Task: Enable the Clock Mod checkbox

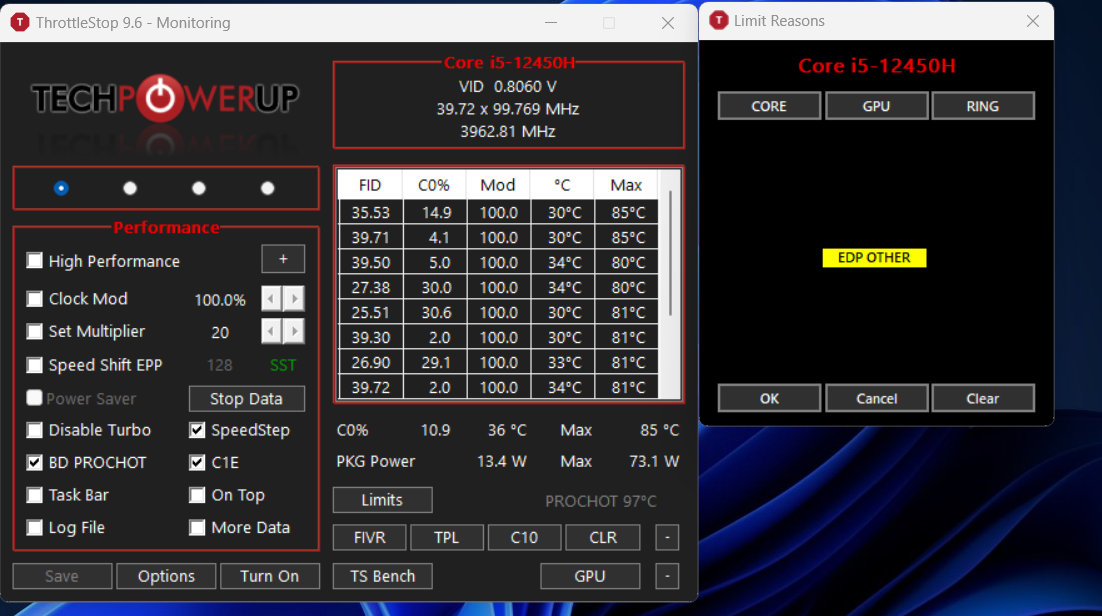Action: pyautogui.click(x=34, y=299)
